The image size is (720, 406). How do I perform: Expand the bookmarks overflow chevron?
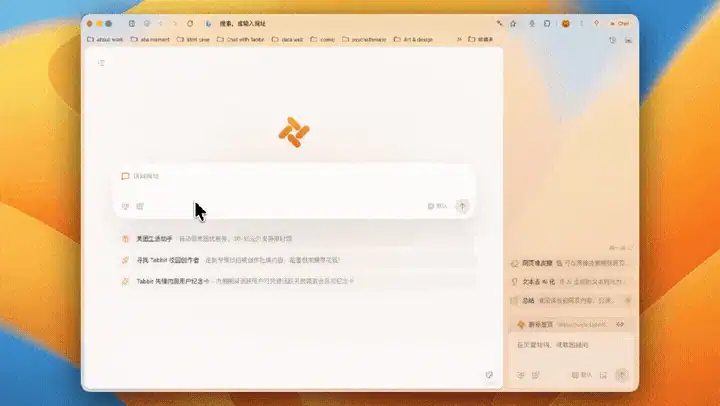tap(459, 39)
